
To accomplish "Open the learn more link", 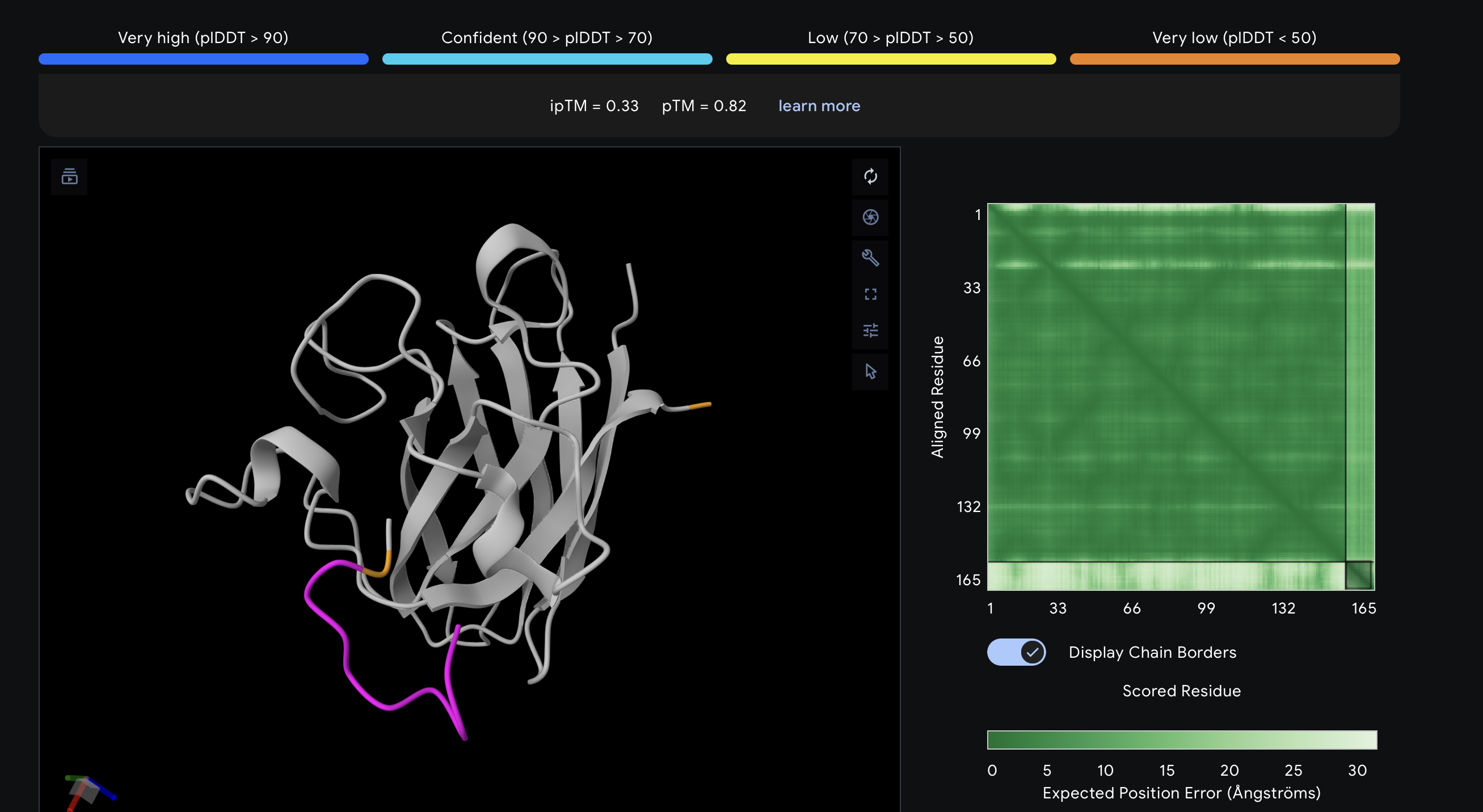I will 819,106.
